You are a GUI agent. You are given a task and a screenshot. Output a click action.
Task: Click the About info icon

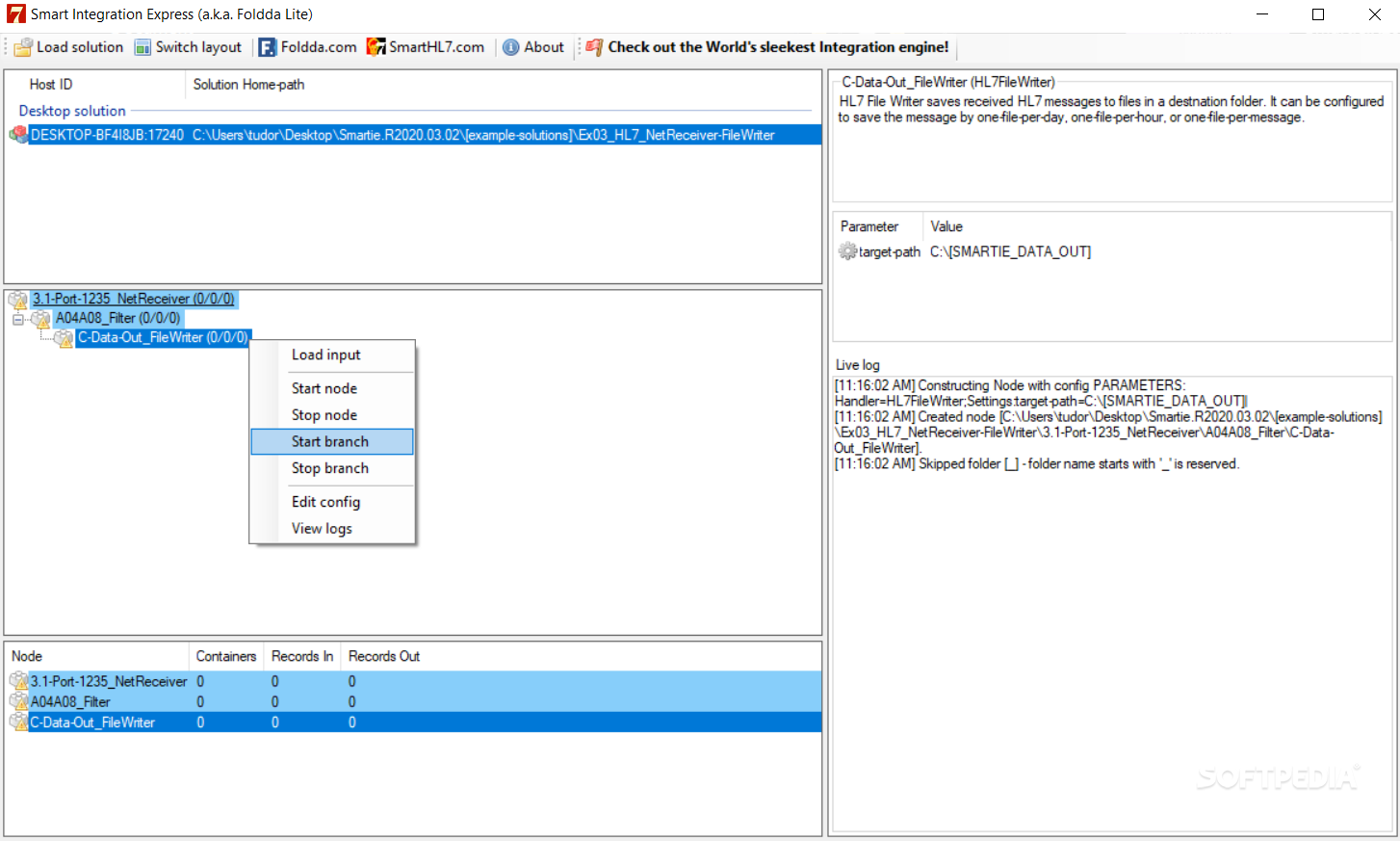click(x=511, y=47)
